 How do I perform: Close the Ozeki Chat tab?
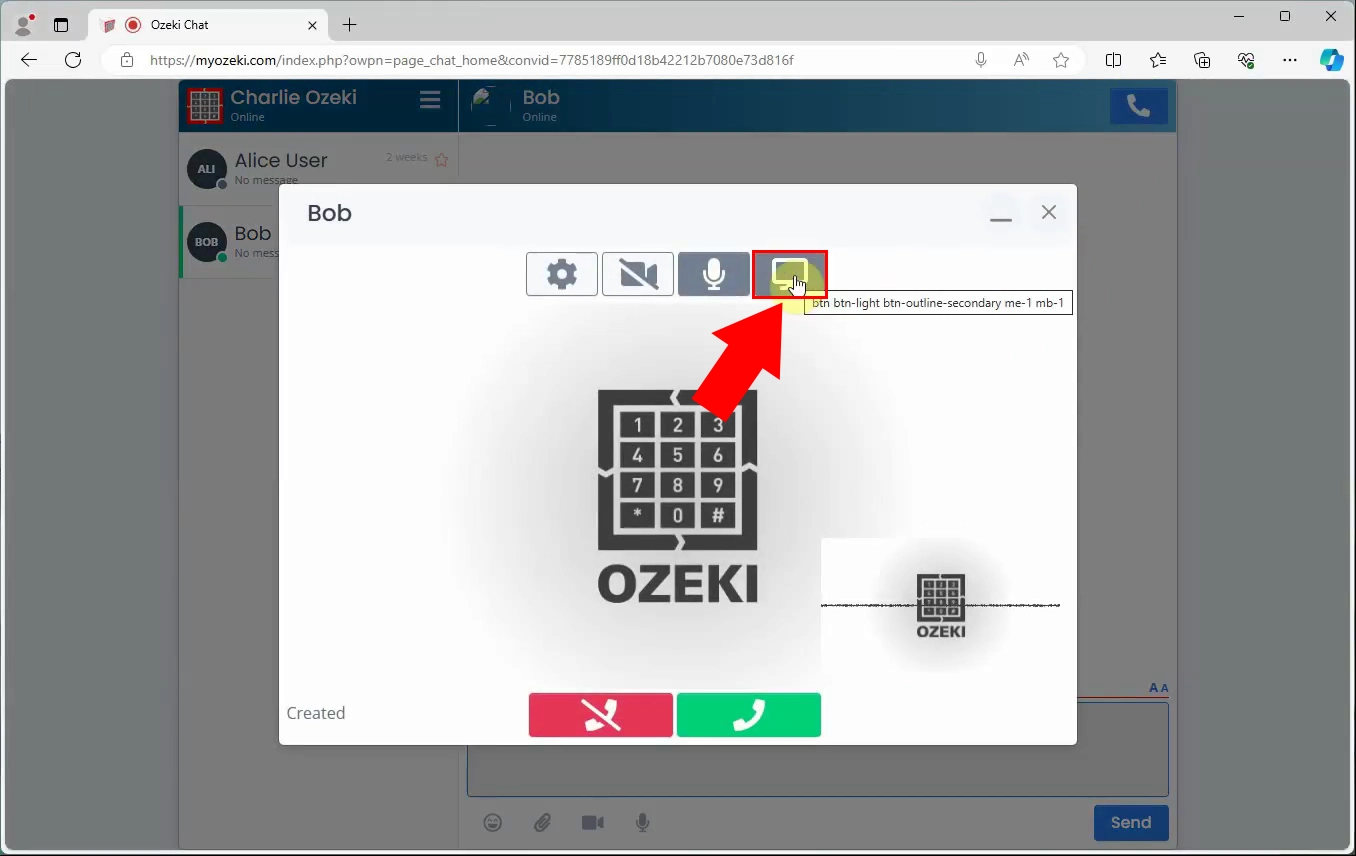click(313, 25)
